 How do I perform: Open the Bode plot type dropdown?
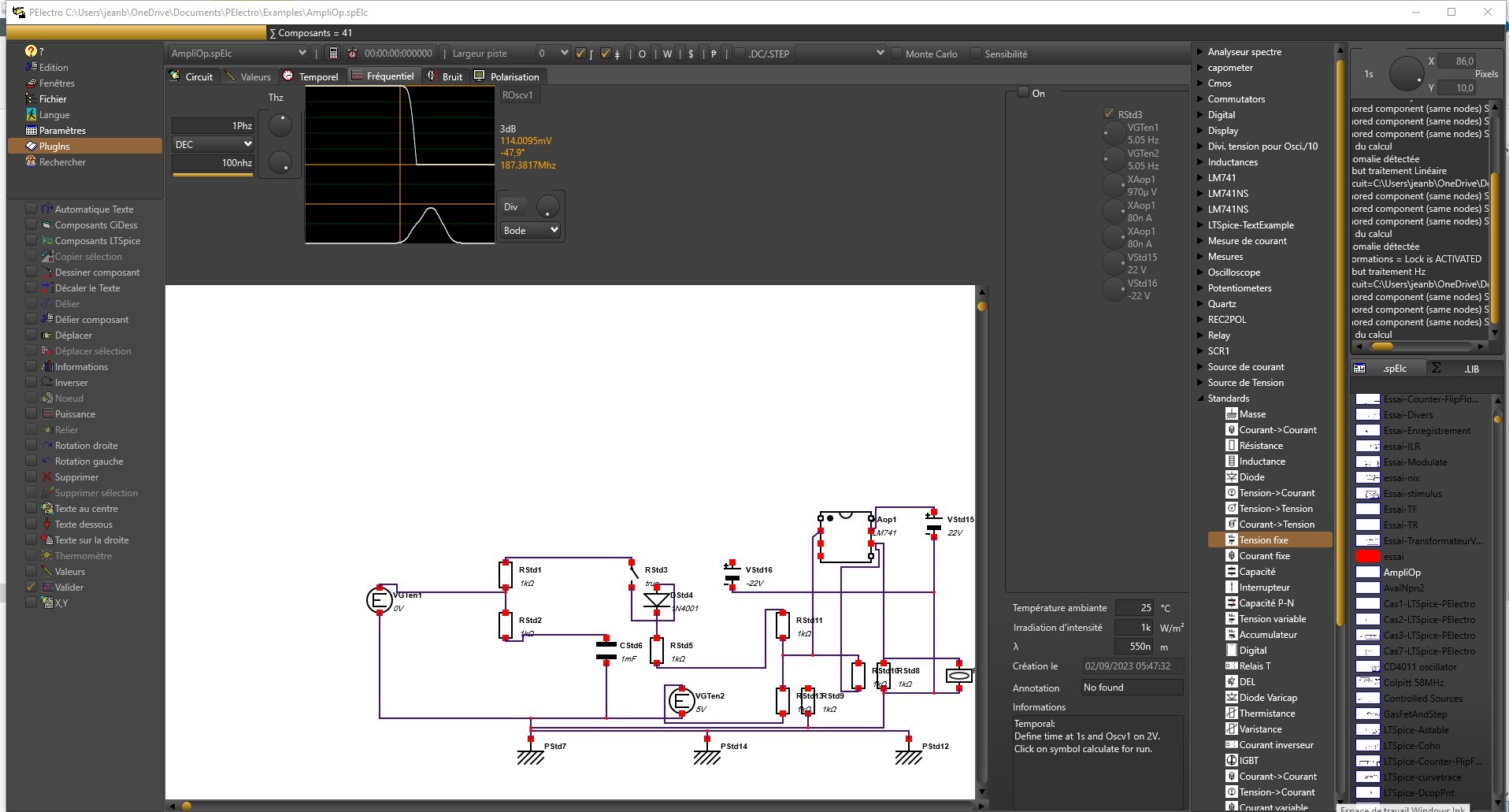click(x=530, y=230)
